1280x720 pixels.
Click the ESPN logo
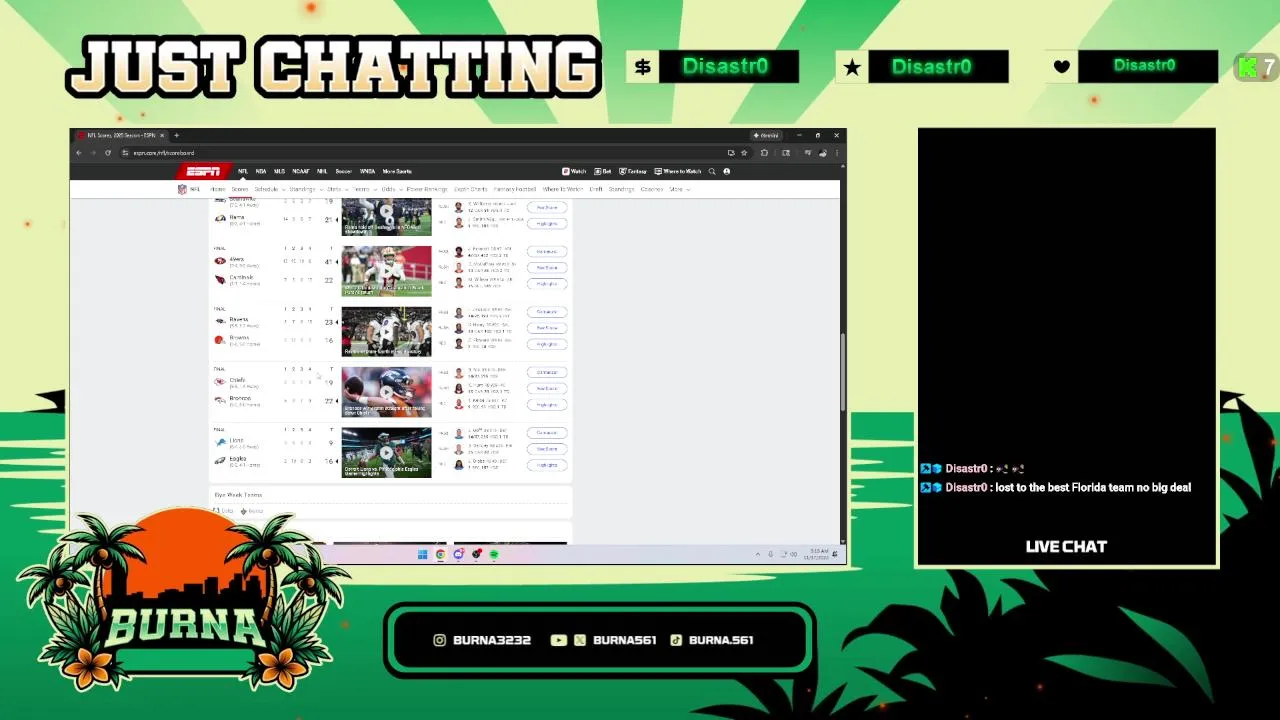pyautogui.click(x=203, y=171)
